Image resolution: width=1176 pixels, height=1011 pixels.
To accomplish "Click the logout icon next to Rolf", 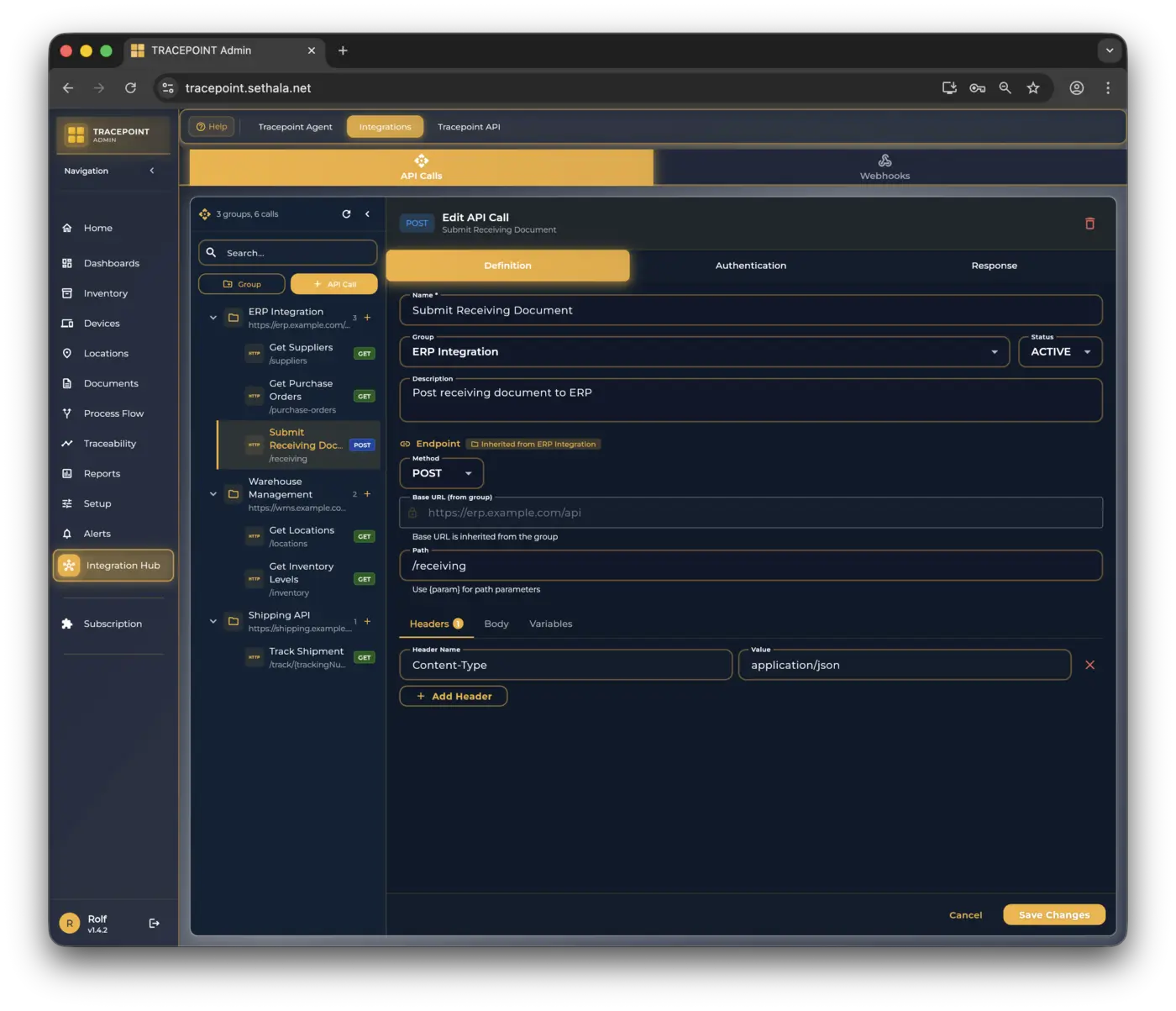I will click(x=155, y=924).
